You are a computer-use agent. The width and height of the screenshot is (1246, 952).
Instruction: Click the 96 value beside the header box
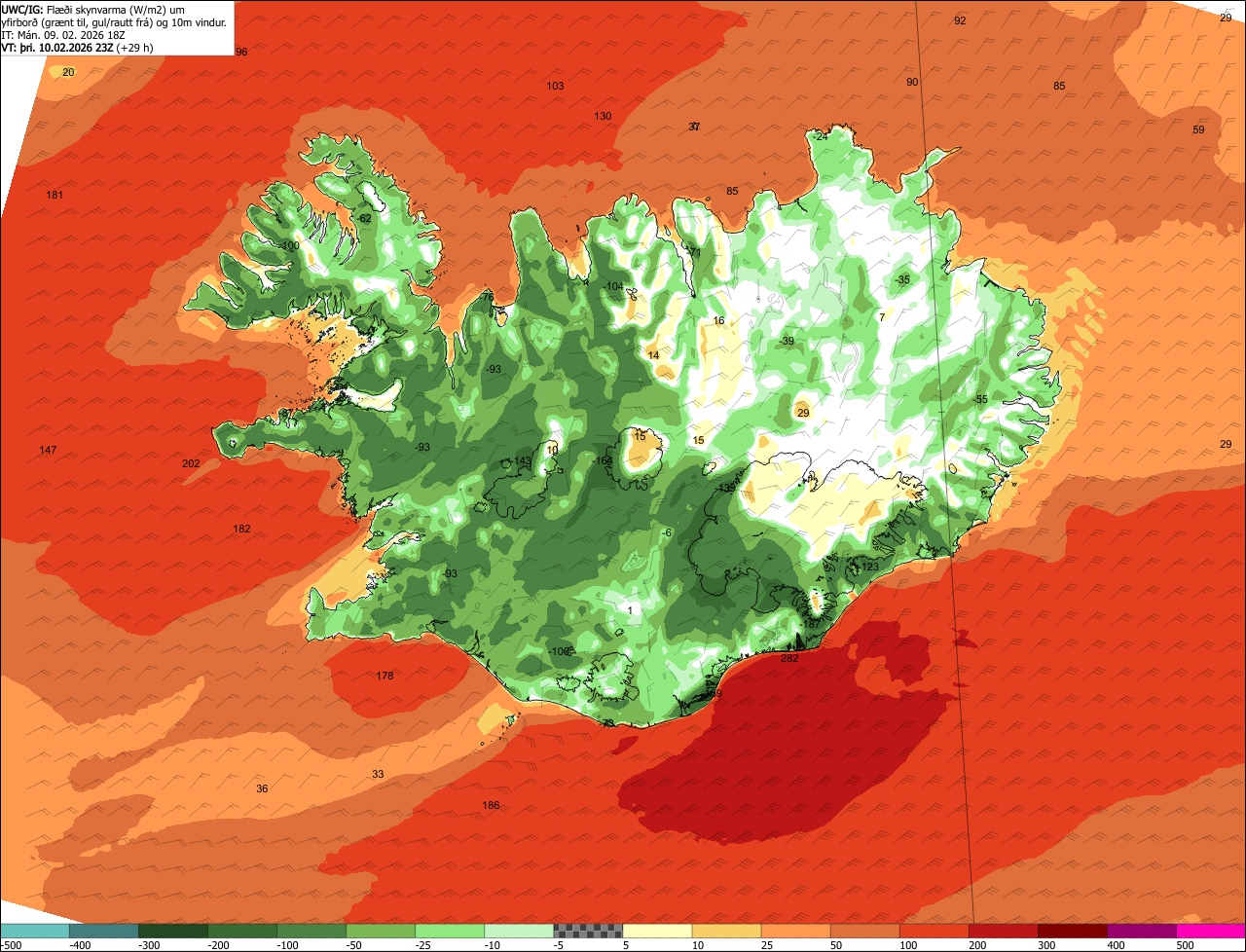[x=241, y=52]
